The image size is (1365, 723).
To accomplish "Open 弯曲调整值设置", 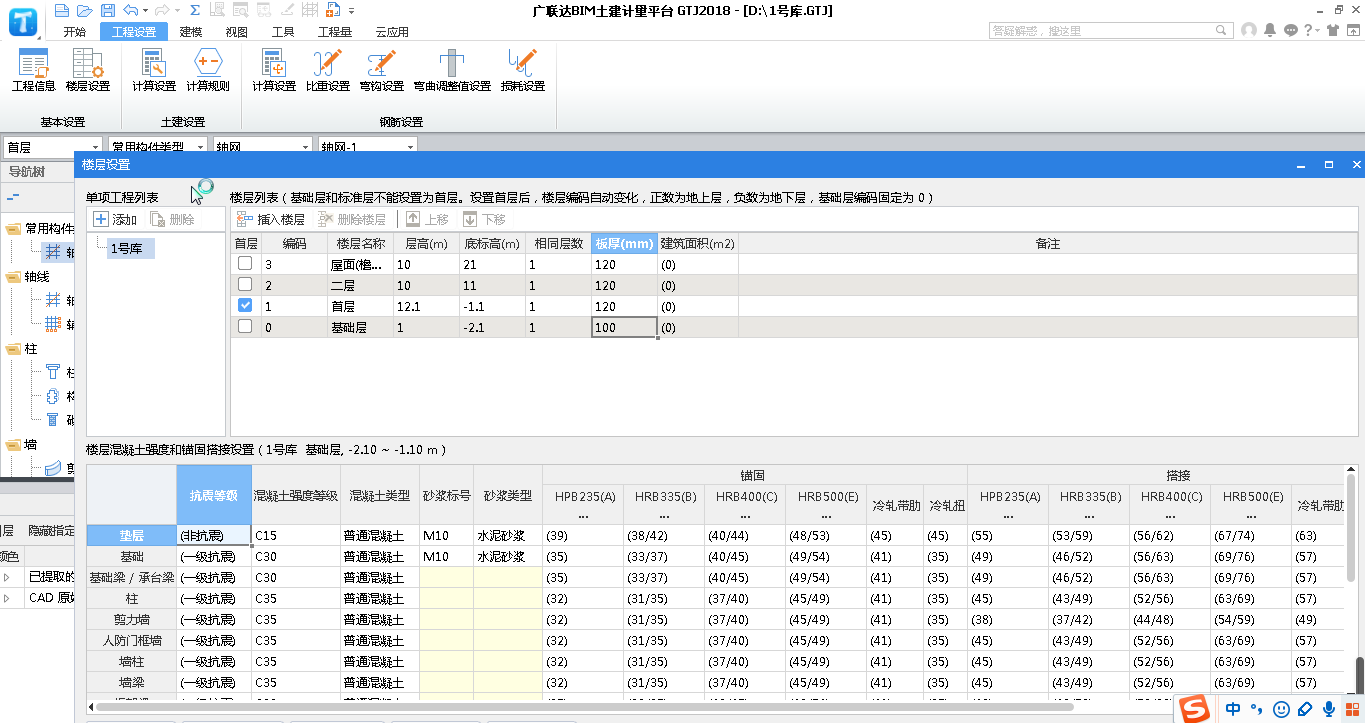I will pos(452,71).
